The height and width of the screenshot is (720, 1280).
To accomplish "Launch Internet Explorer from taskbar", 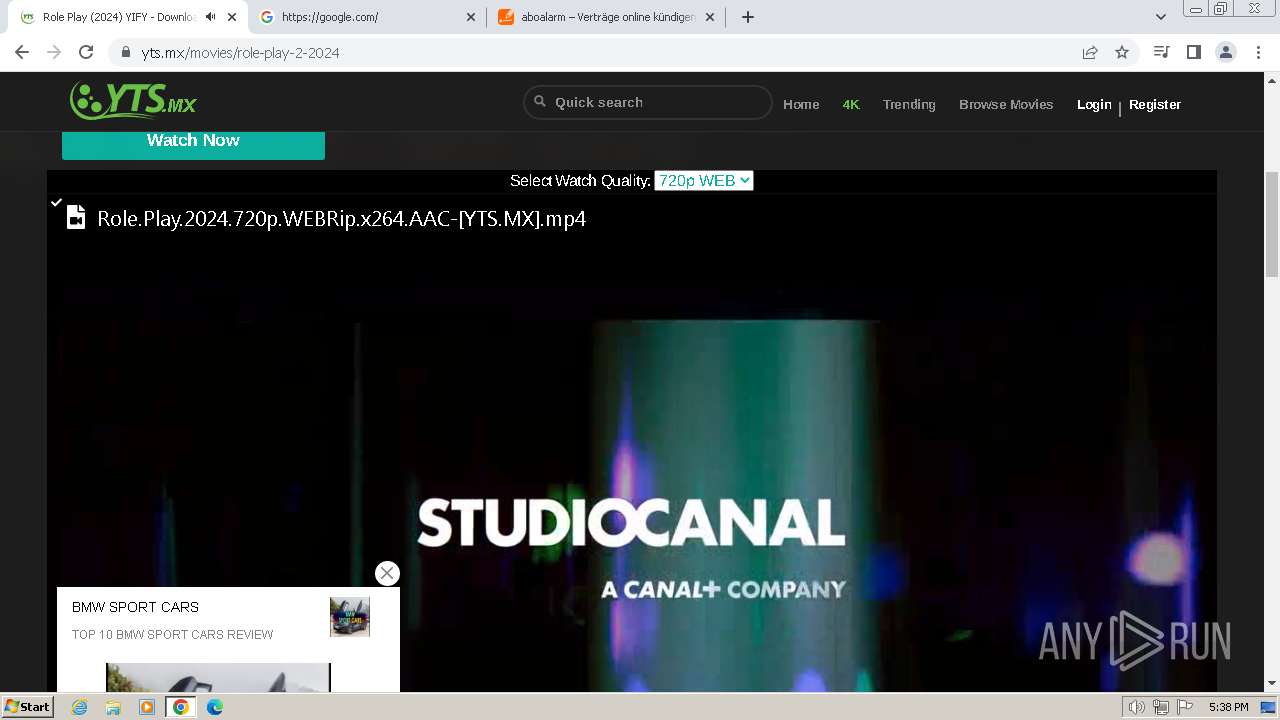I will point(80,707).
